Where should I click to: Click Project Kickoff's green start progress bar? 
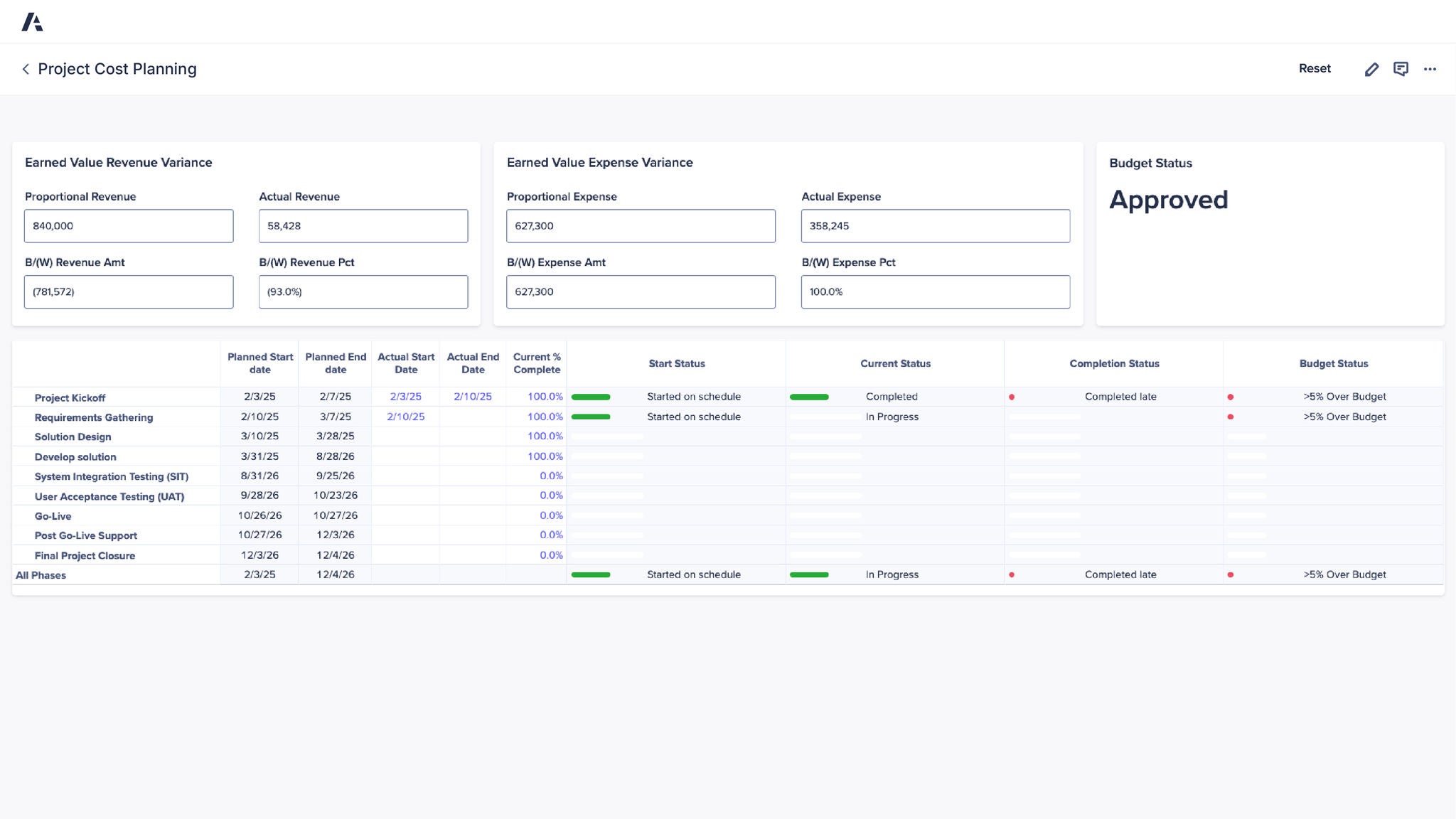pyautogui.click(x=591, y=397)
